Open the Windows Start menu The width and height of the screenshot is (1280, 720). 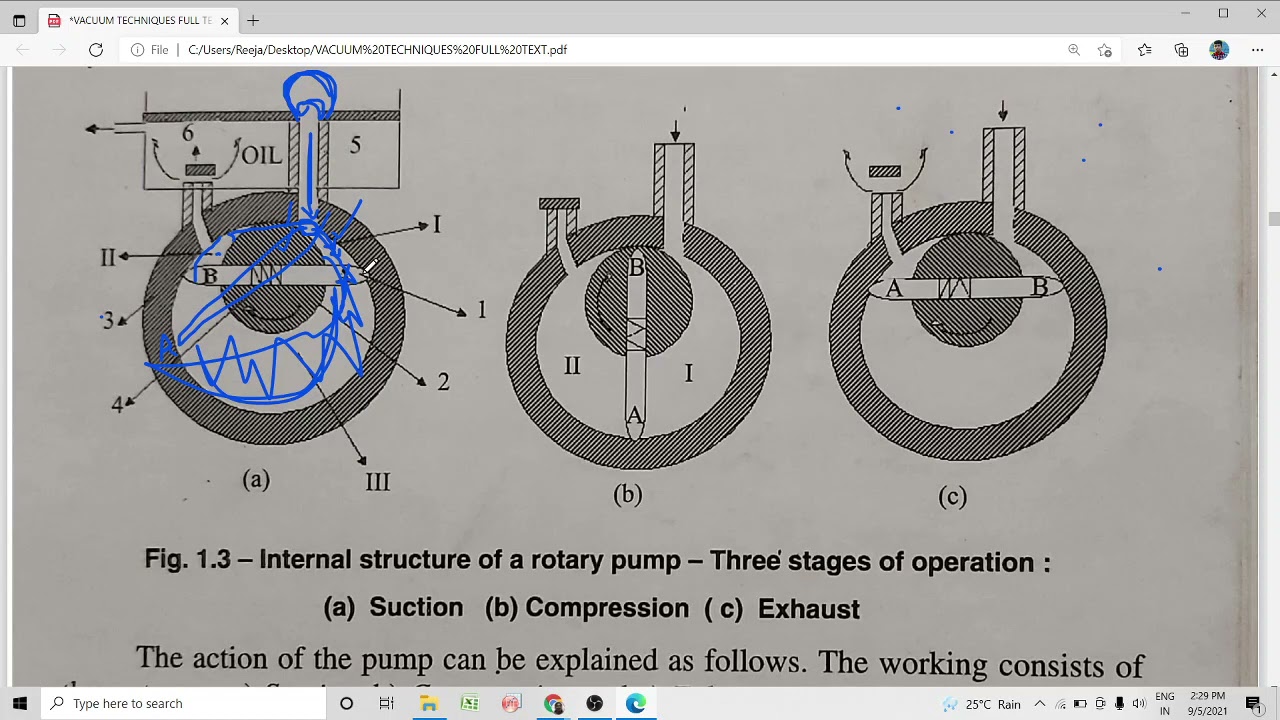pos(20,703)
